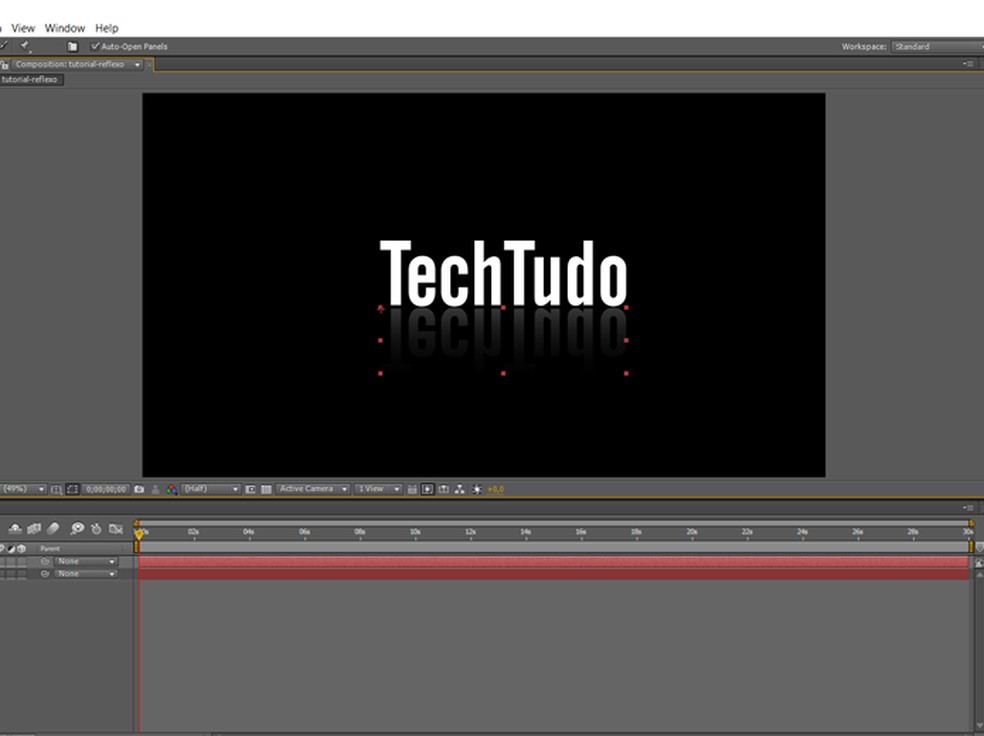Click the current time 0;00;00;00 field
The image size is (984, 736).
tap(106, 489)
